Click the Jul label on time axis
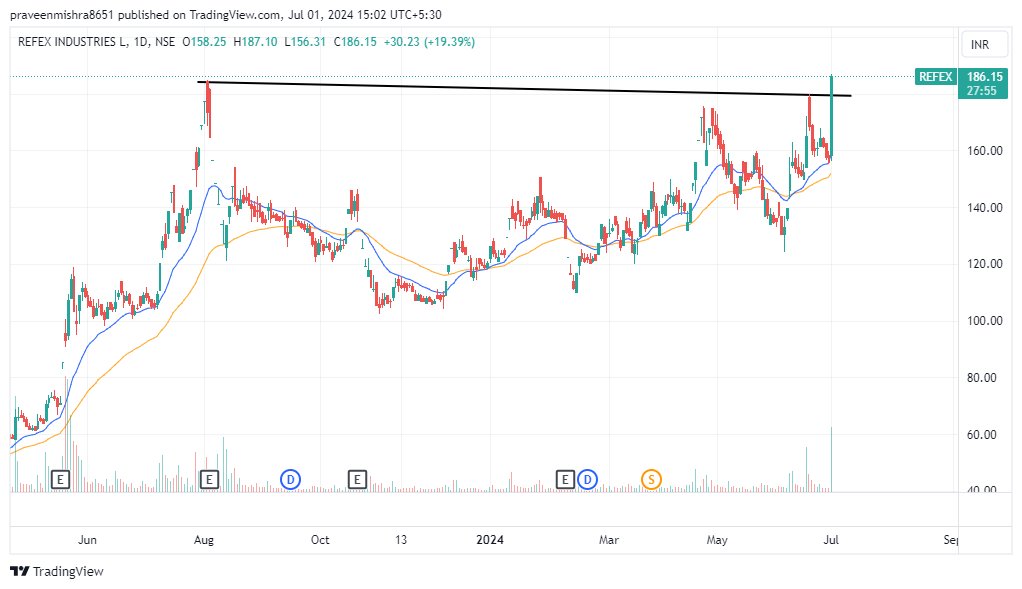Image resolution: width=1022 pixels, height=589 pixels. pos(831,539)
